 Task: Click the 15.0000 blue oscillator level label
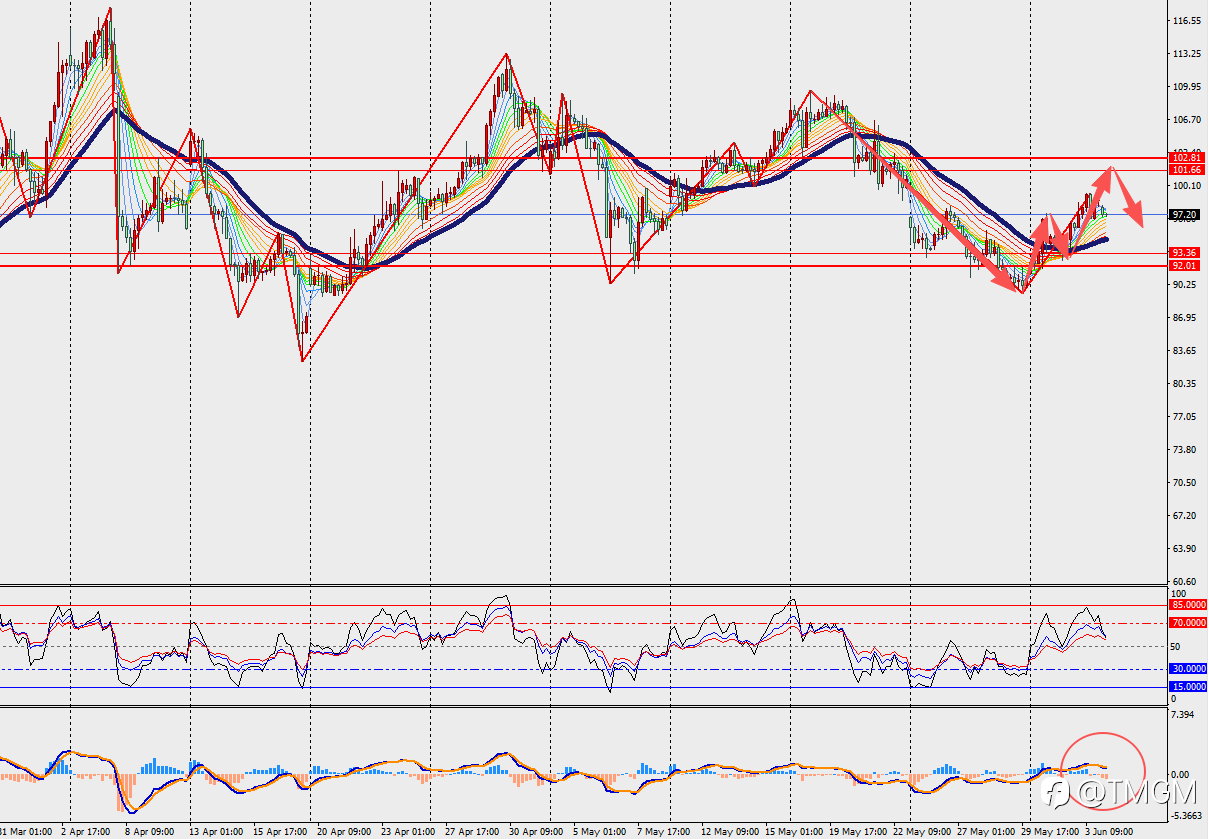pyautogui.click(x=1188, y=687)
